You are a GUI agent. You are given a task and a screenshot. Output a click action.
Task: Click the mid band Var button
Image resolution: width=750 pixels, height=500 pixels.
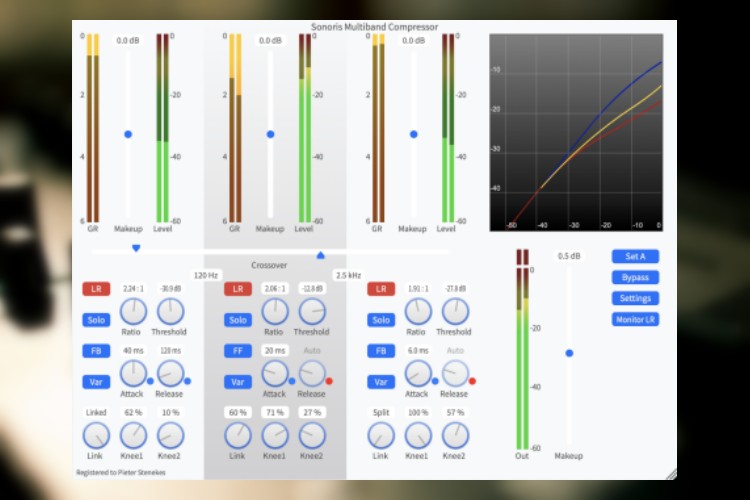238,382
